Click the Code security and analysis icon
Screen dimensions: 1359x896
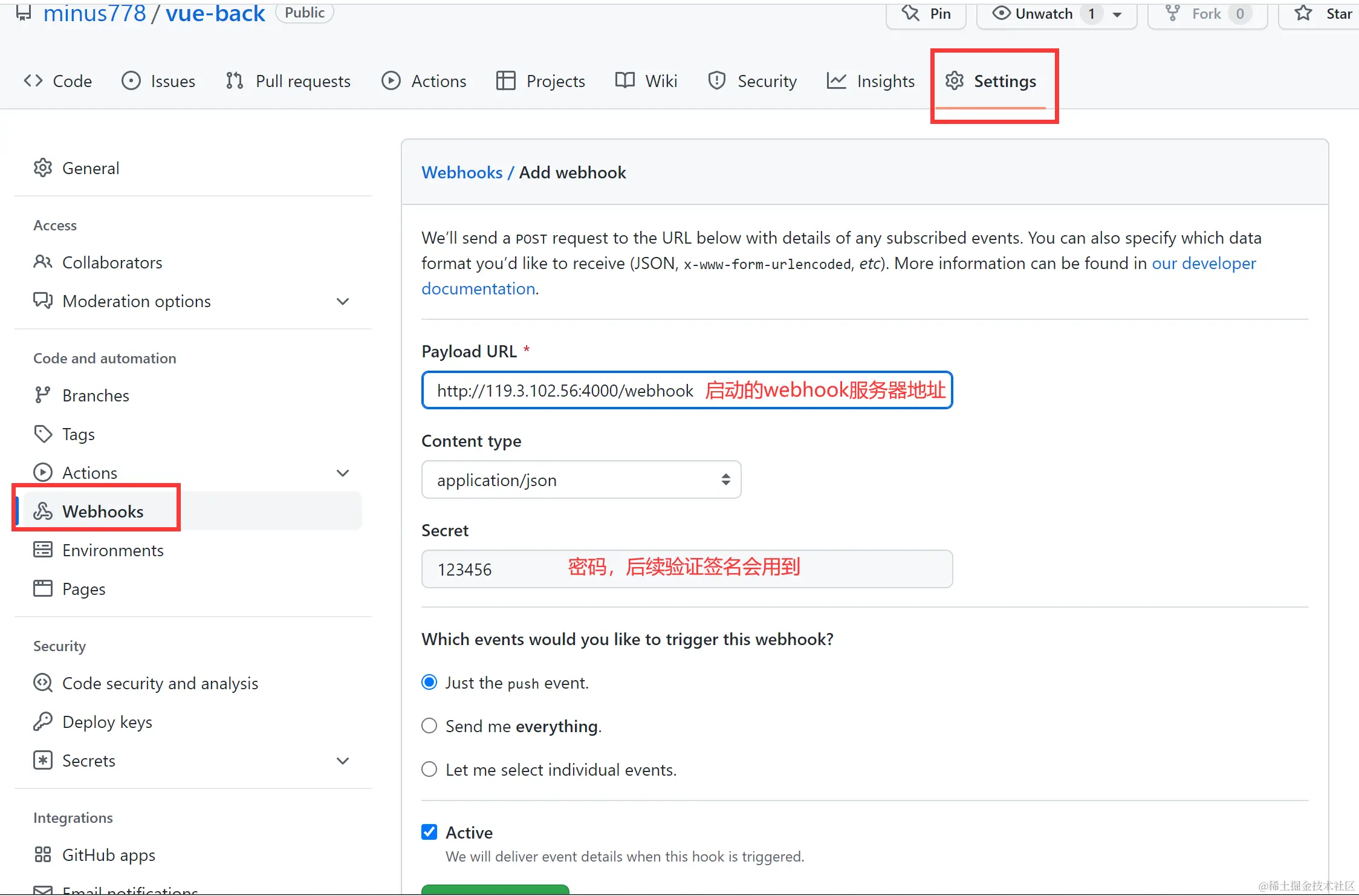[42, 683]
